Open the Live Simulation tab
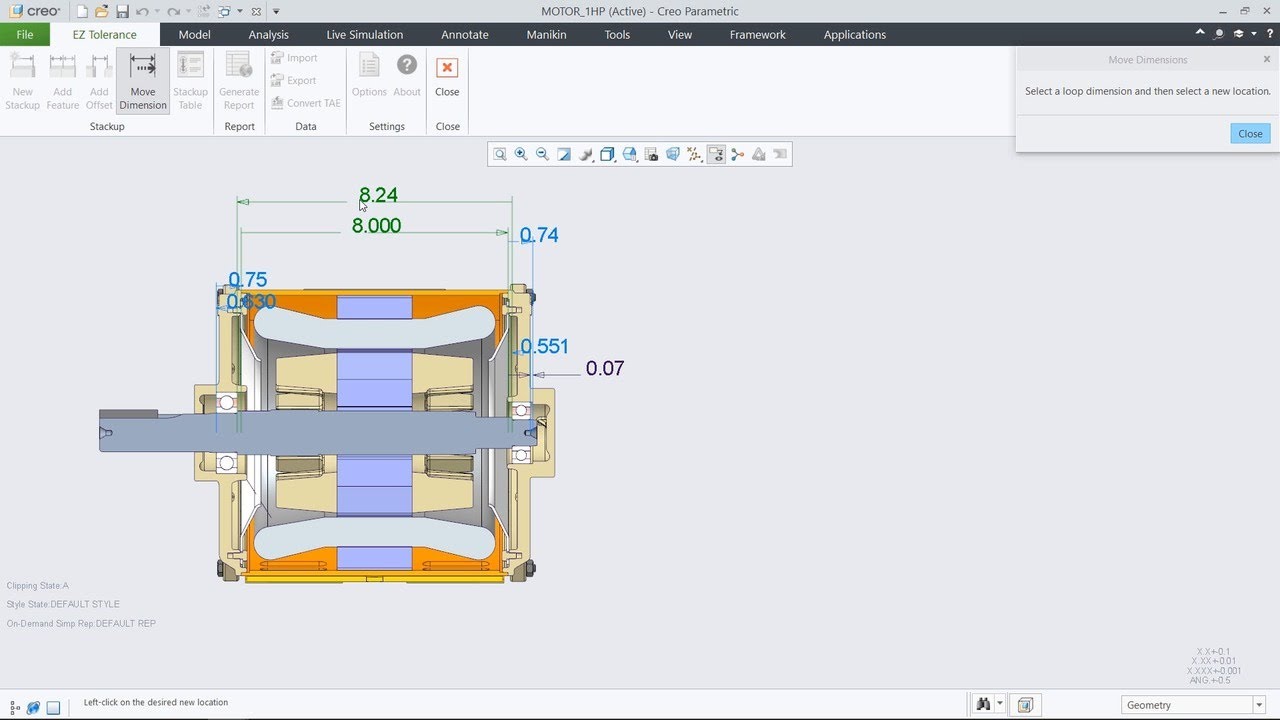The height and width of the screenshot is (720, 1280). click(x=365, y=34)
